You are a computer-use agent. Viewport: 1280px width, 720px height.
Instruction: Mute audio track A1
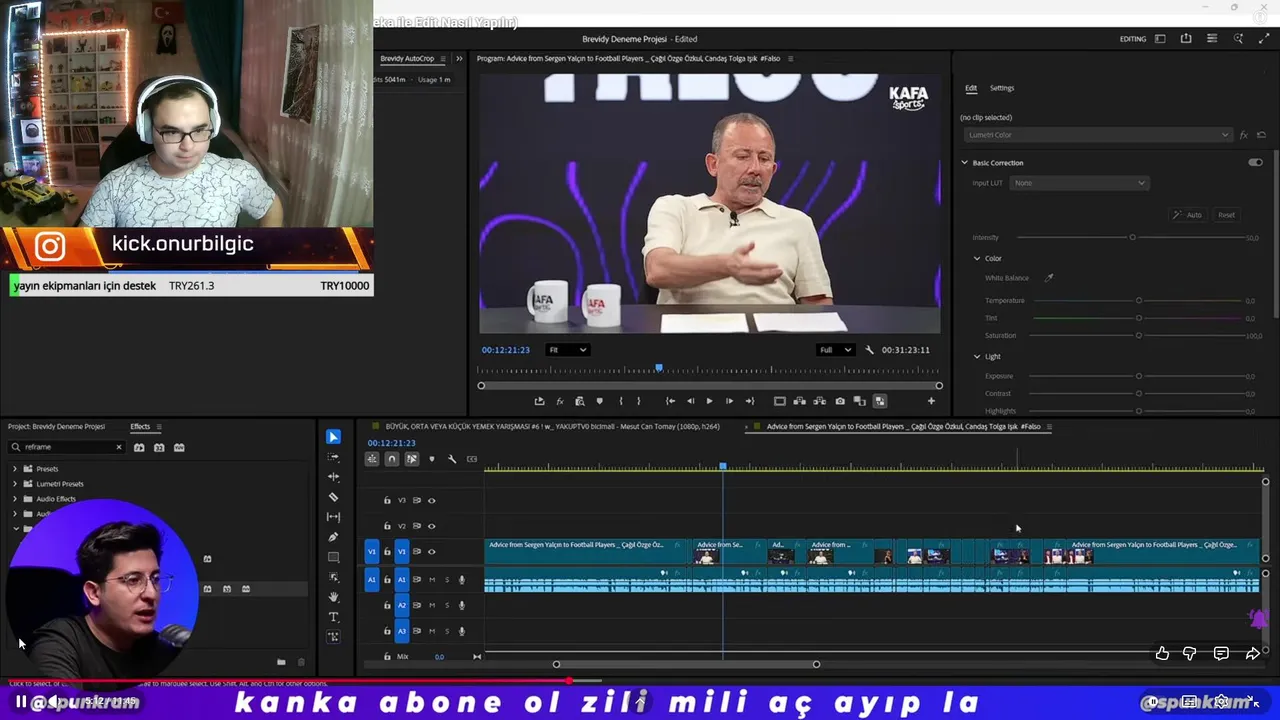click(432, 580)
